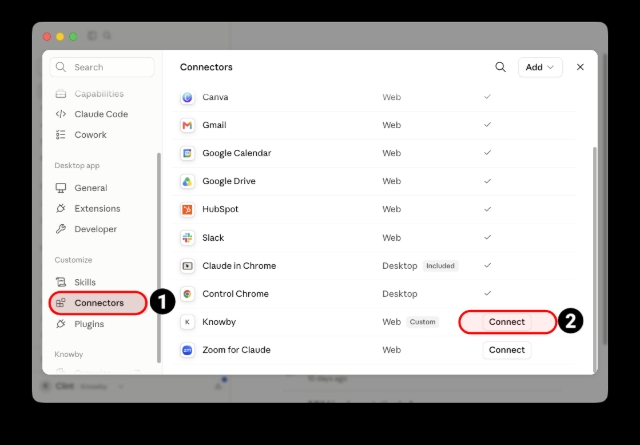The width and height of the screenshot is (640, 445).
Task: Click the Gmail connected checkmark
Action: pos(487,125)
